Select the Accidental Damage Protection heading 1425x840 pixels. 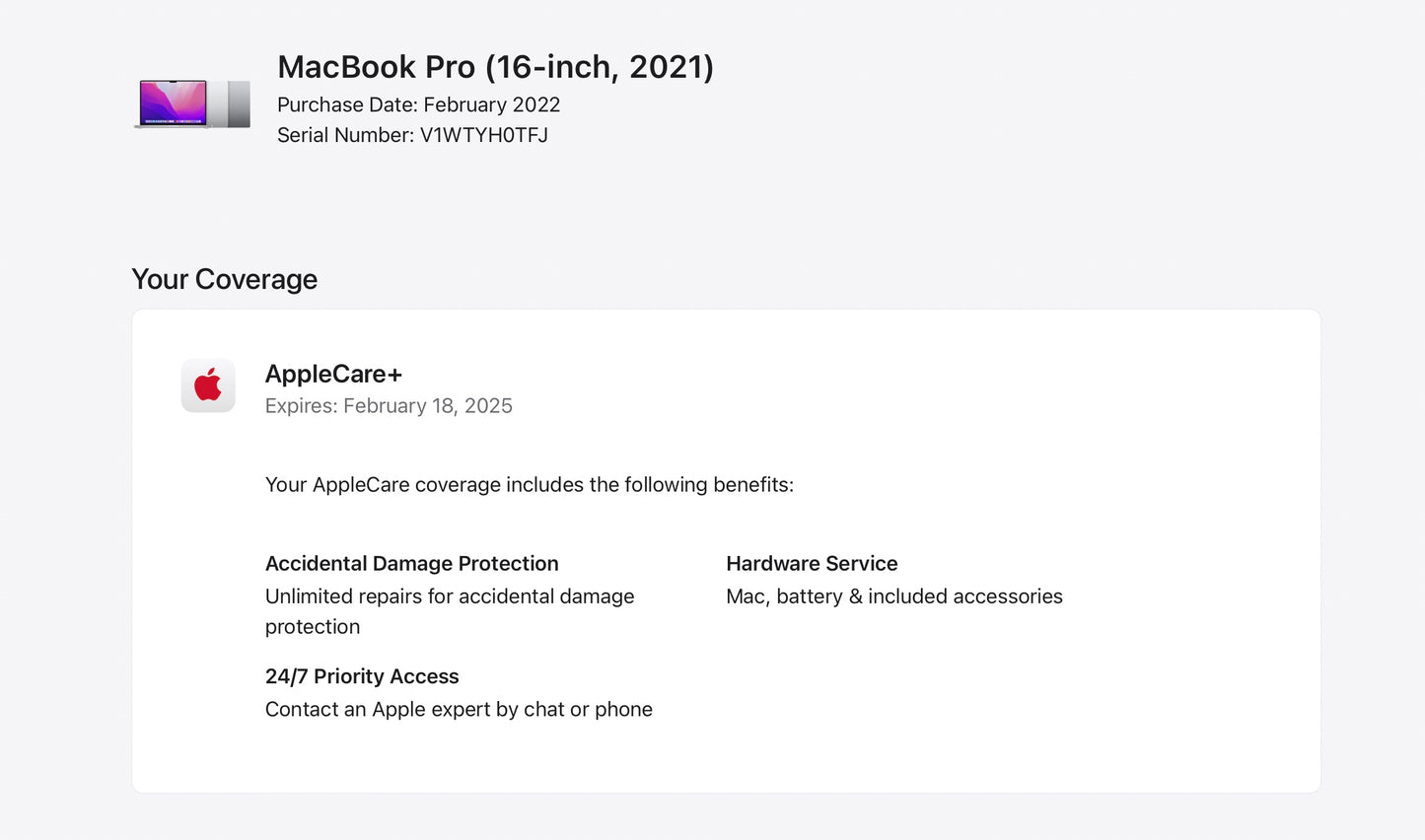click(411, 564)
